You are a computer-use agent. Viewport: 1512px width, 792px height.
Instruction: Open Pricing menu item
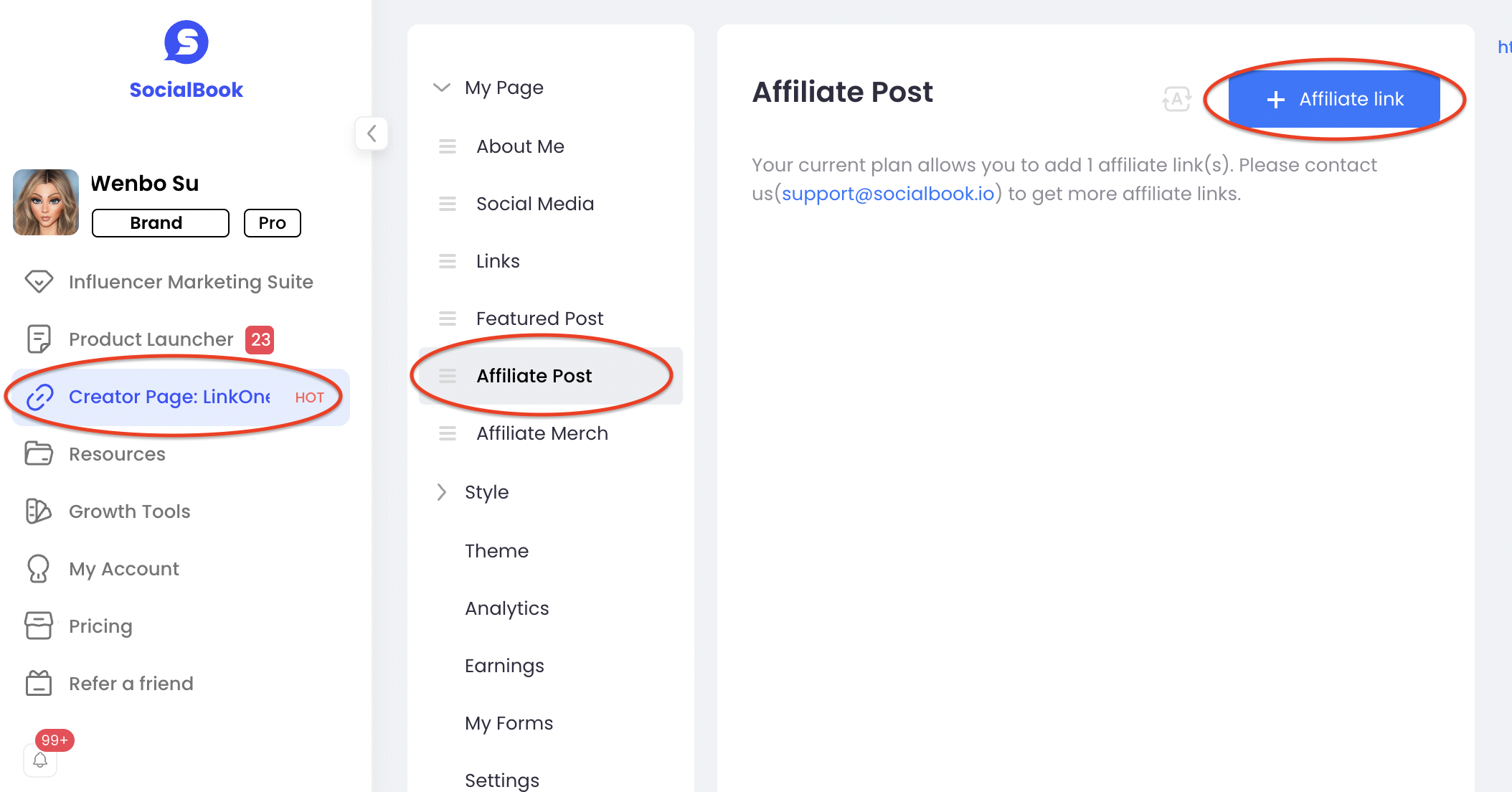click(x=181, y=626)
